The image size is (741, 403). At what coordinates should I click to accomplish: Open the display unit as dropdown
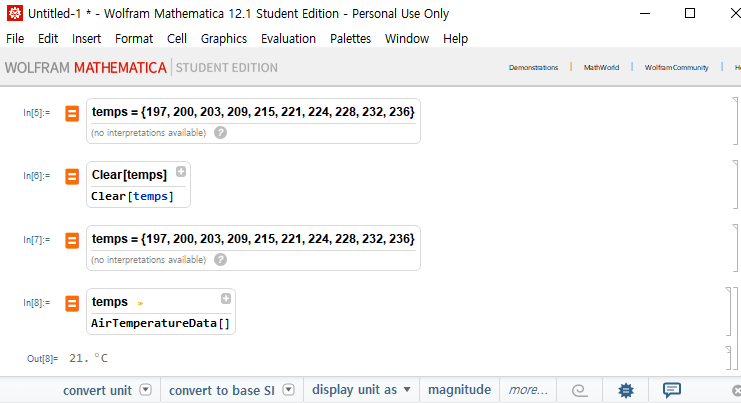(362, 390)
